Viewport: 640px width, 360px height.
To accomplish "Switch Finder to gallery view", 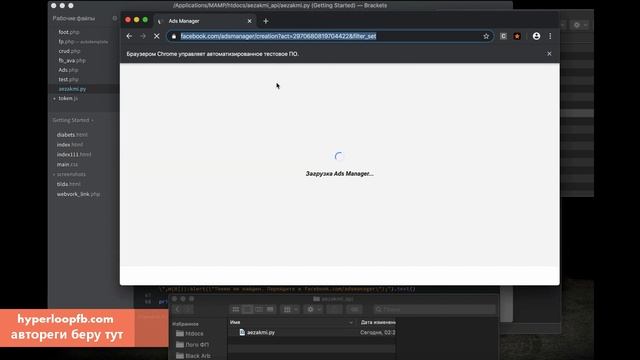I will 270,309.
